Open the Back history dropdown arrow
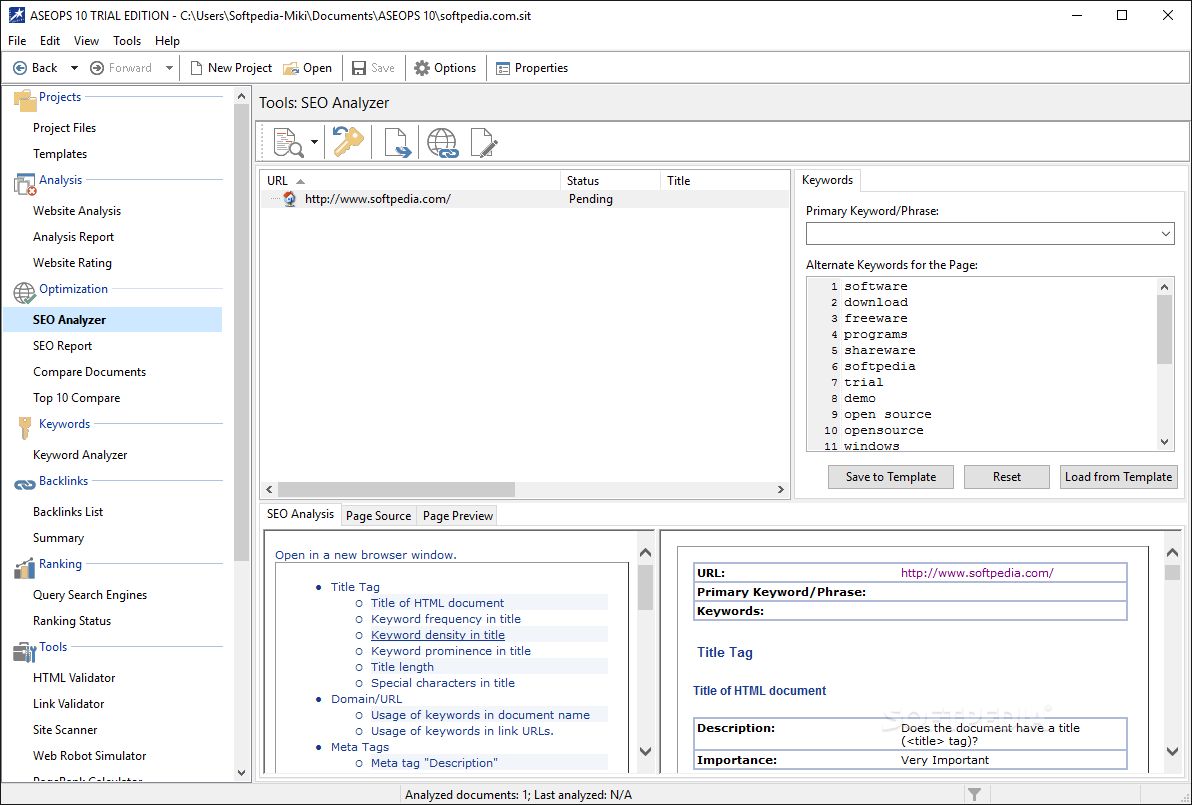This screenshot has height=805, width=1192. click(x=74, y=68)
